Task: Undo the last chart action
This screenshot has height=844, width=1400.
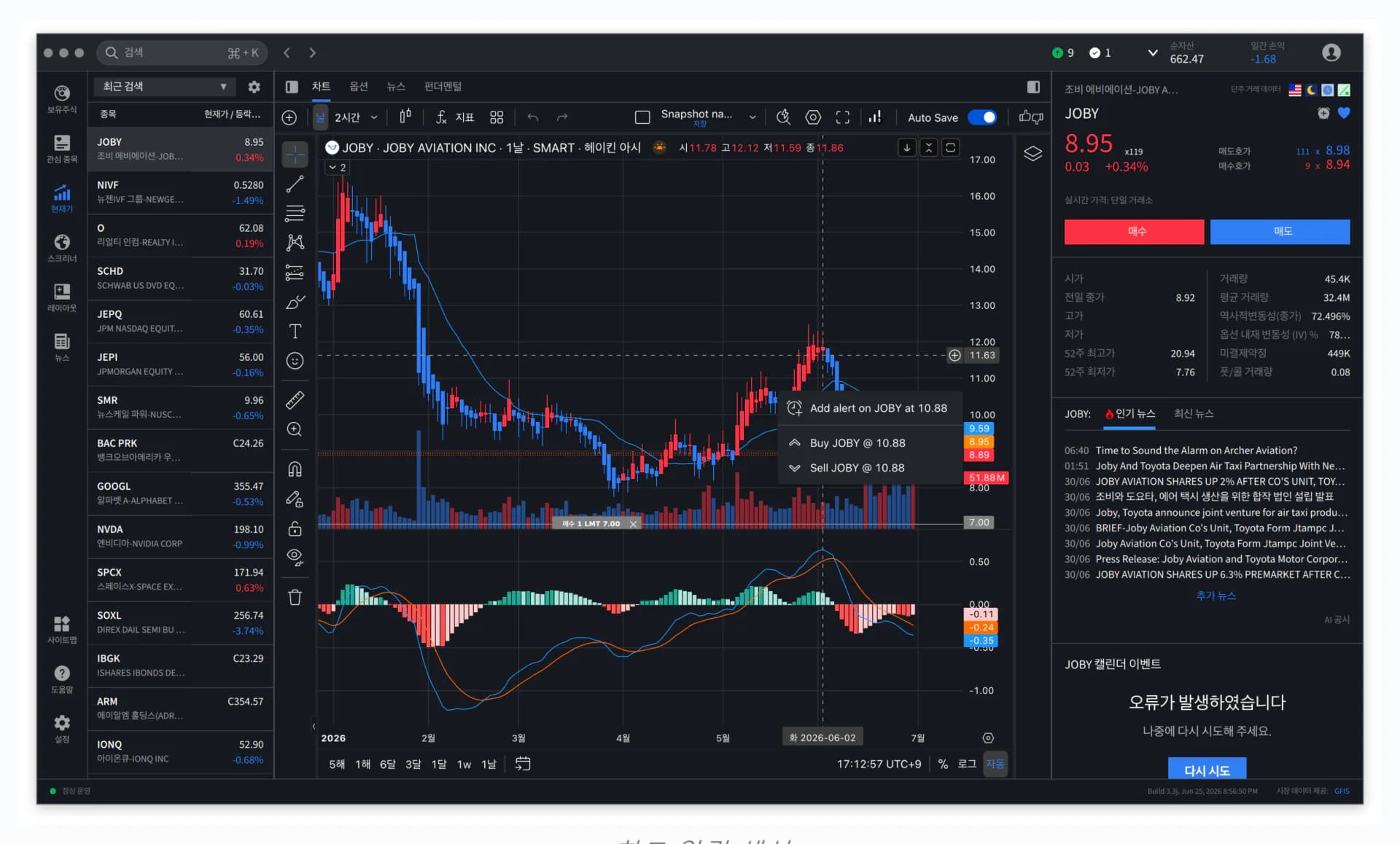Action: (533, 117)
